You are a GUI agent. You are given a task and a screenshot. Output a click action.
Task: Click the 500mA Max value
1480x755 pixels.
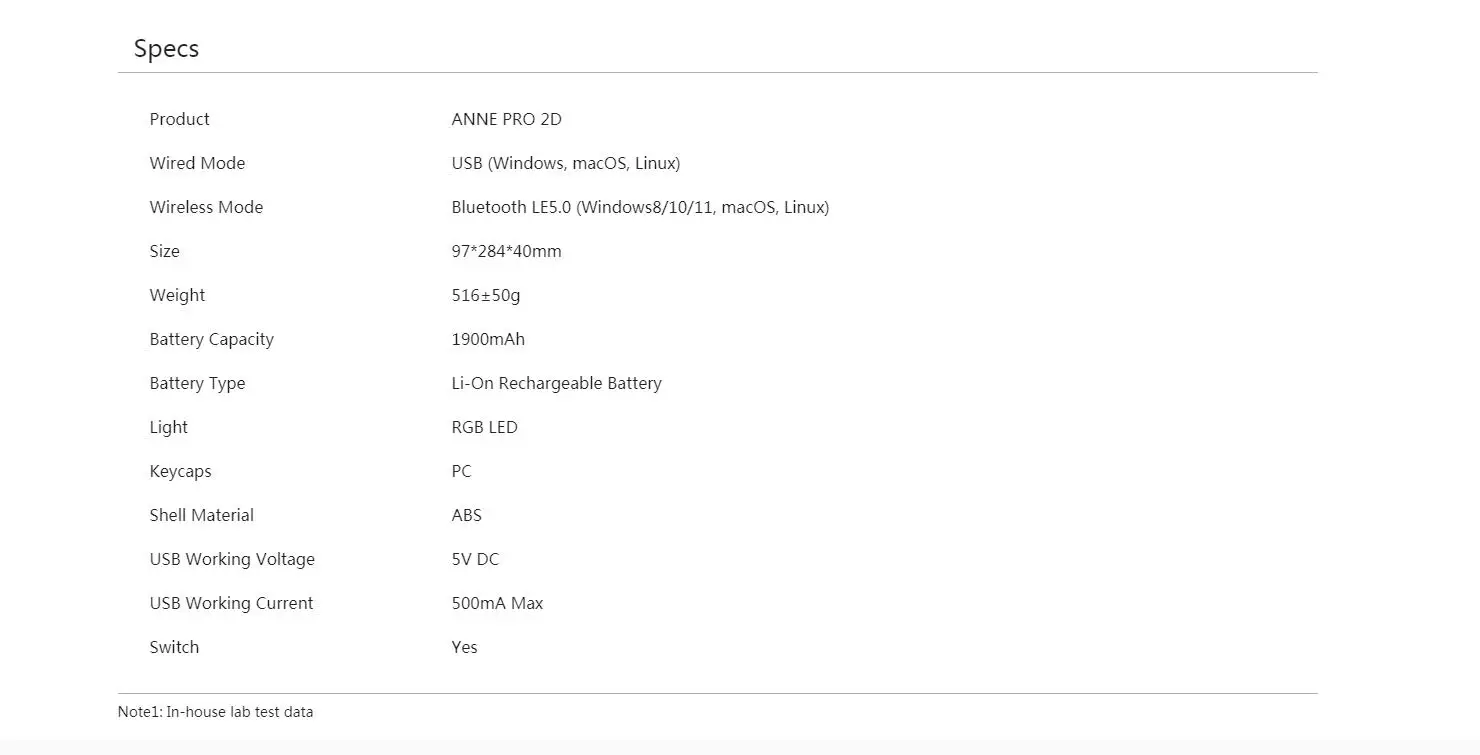pos(497,603)
